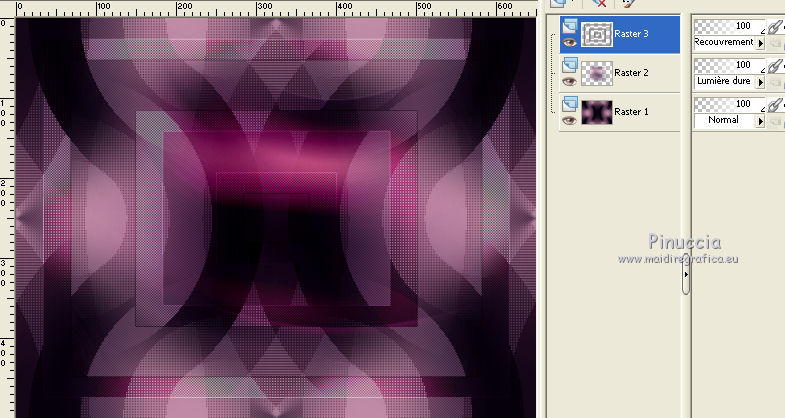Click the layers panel splitter handle arrow
Image resolution: width=785 pixels, height=418 pixels.
[686, 275]
